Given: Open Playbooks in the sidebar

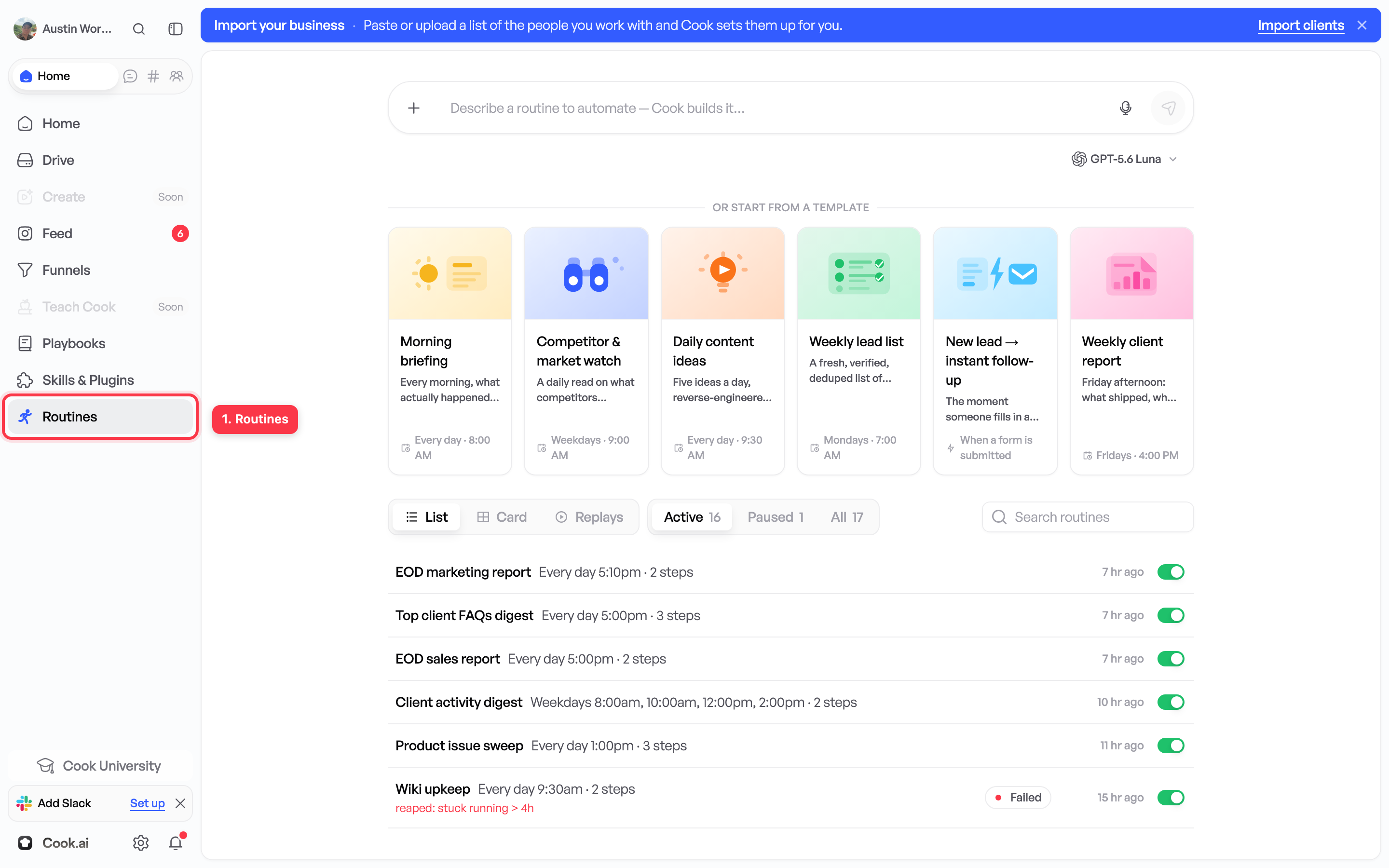Looking at the screenshot, I should 100,343.
